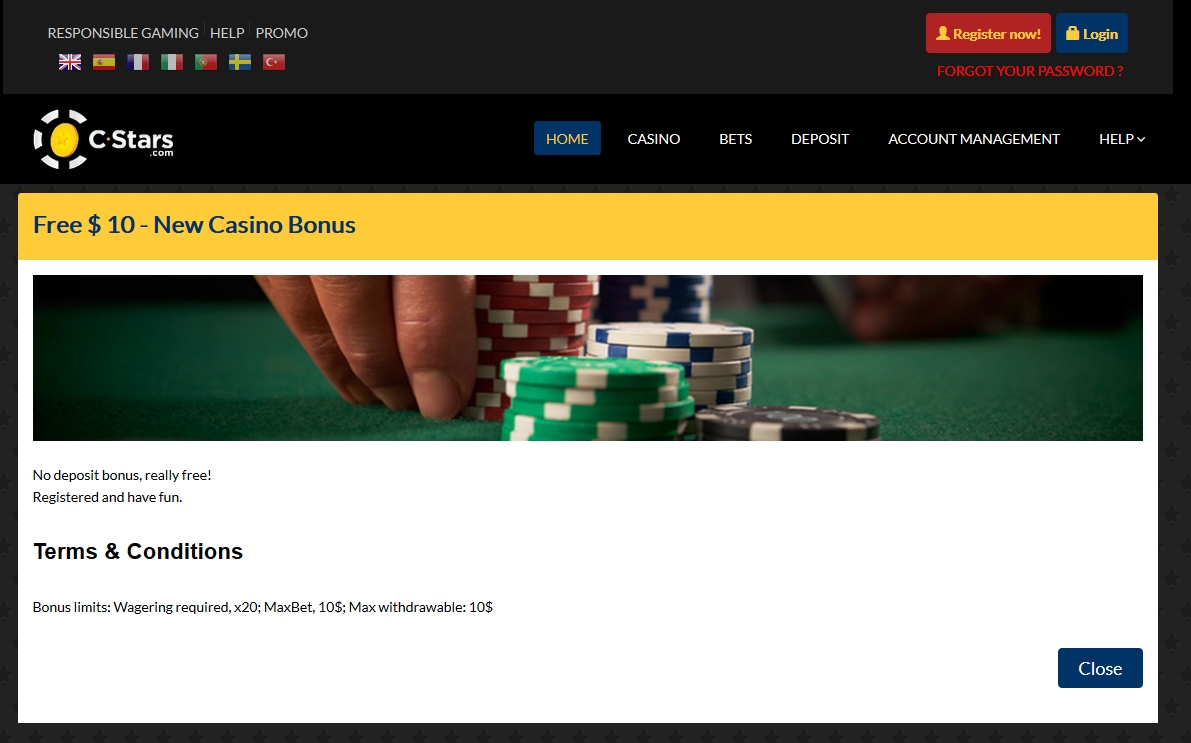1191x743 pixels.
Task: Click the C-Stars logo
Action: (x=103, y=139)
